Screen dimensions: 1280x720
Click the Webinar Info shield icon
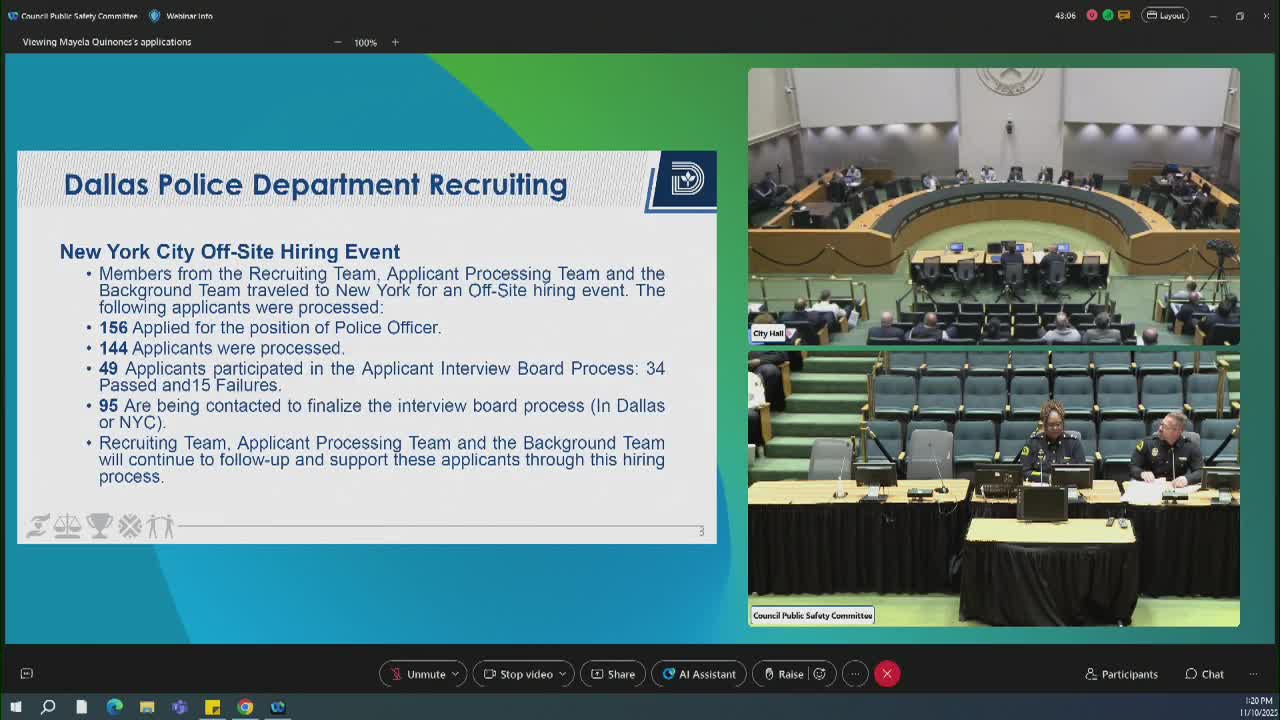pyautogui.click(x=155, y=16)
